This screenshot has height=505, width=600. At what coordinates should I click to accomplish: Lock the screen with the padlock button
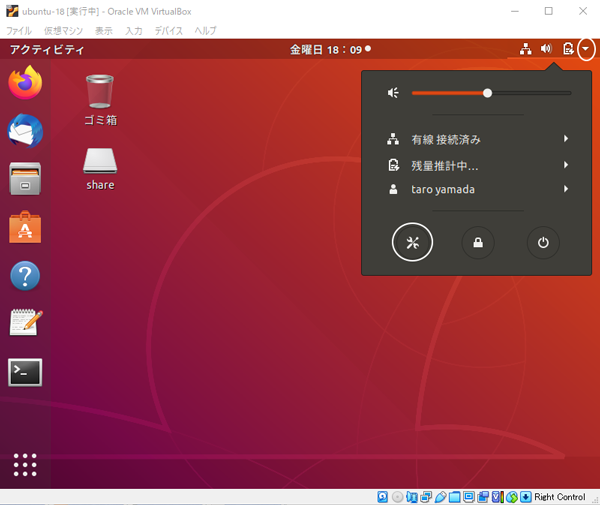pos(478,243)
